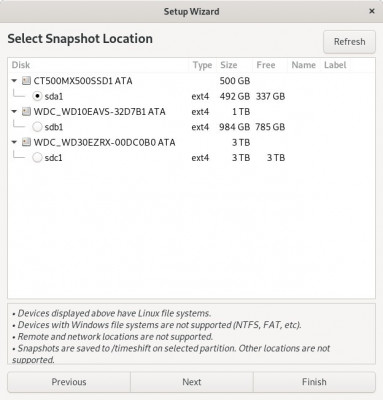Click the Select Snapshot Location heading

[x=80, y=39]
